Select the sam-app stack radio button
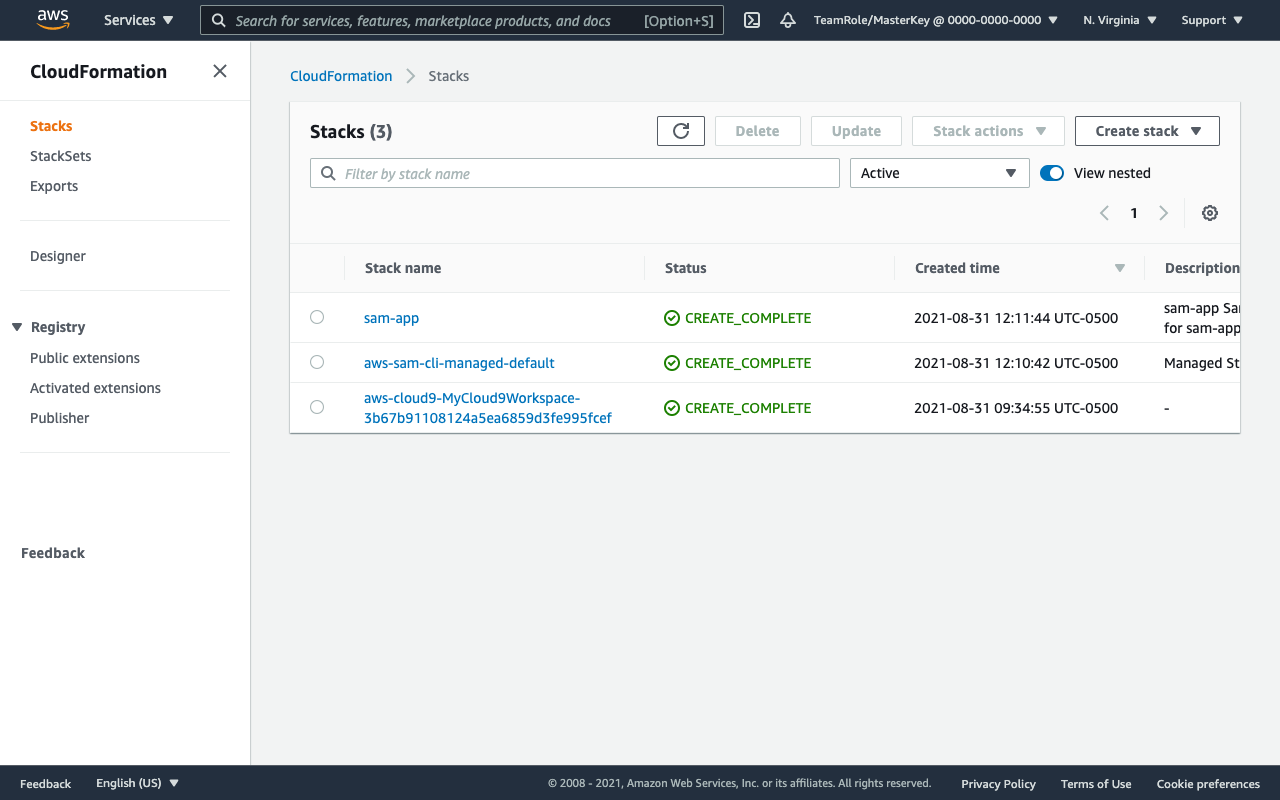 pos(317,317)
